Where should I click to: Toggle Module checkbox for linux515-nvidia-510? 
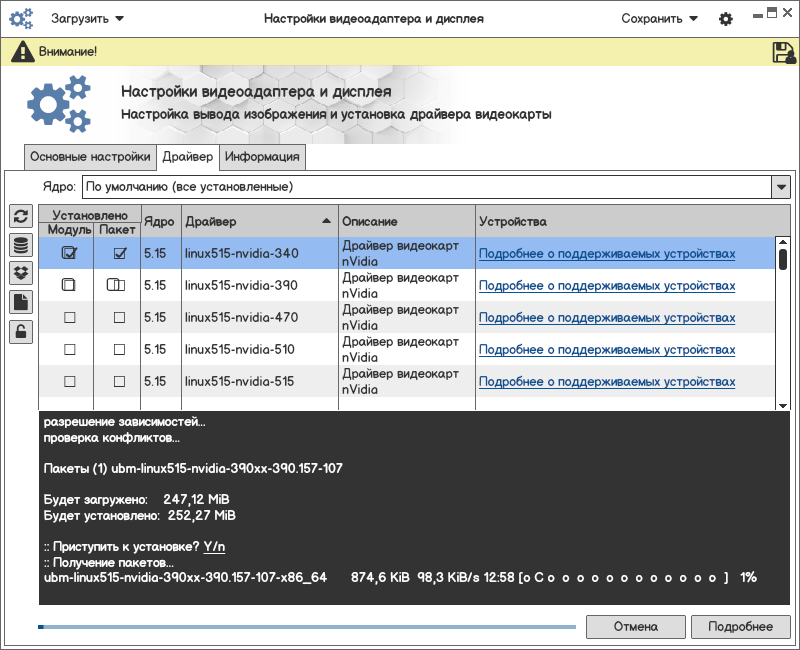click(70, 350)
